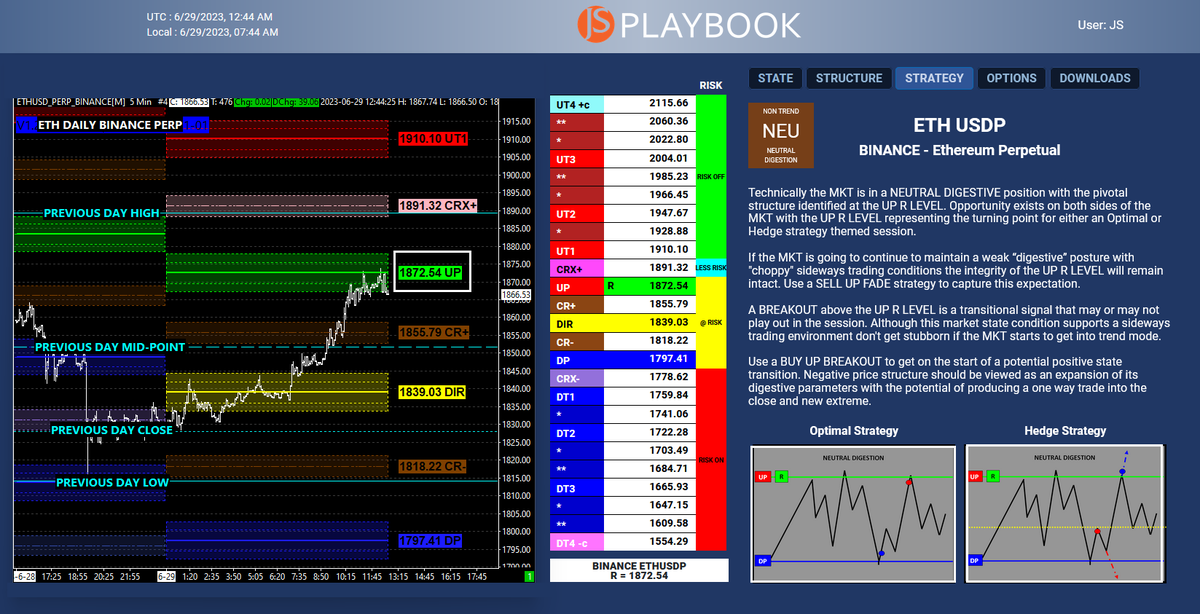Select the 1554.29 value cell
Viewport: 1200px width, 614px height.
650,541
